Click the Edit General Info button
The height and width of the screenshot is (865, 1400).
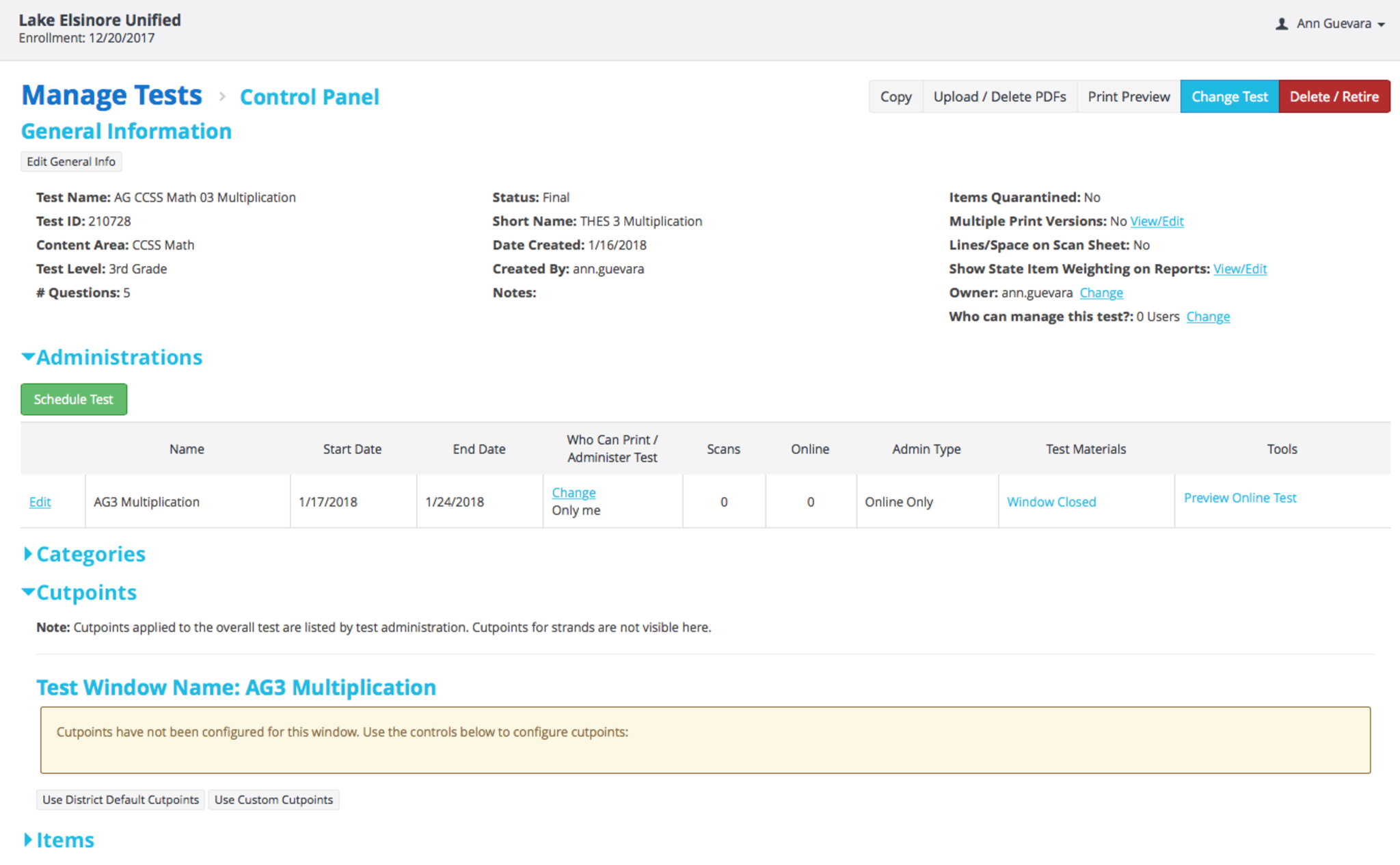pos(71,161)
